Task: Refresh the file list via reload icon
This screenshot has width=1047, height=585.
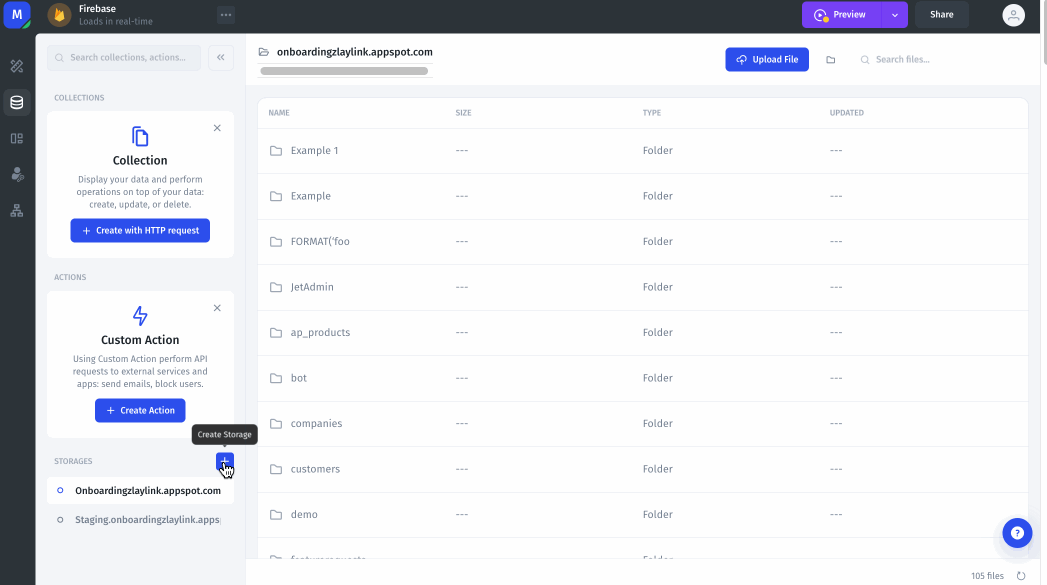Action: coord(1021,576)
